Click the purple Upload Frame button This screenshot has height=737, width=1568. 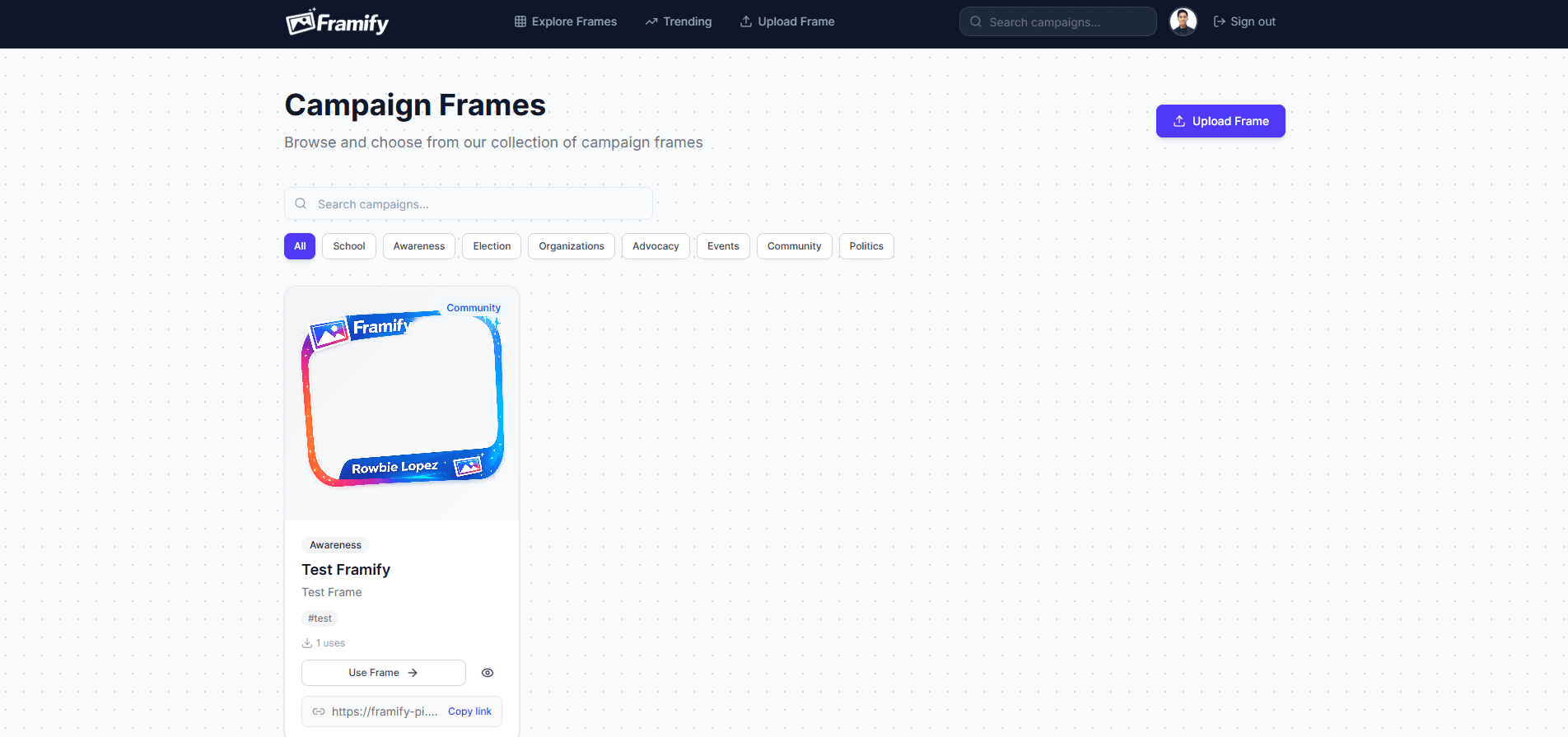coord(1220,121)
